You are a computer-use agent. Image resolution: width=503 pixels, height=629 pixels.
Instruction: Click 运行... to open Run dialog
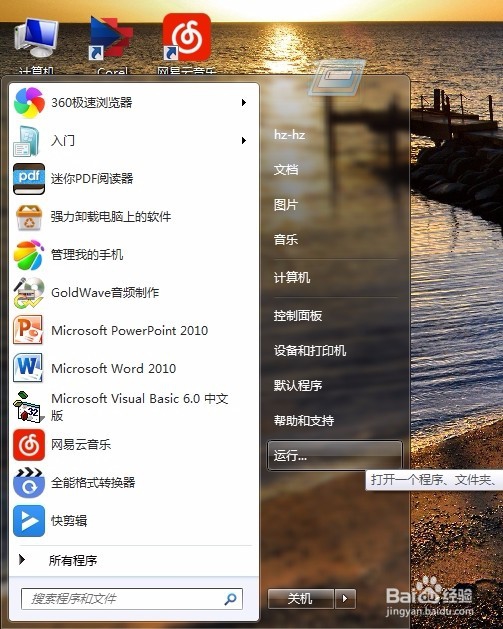click(x=335, y=455)
